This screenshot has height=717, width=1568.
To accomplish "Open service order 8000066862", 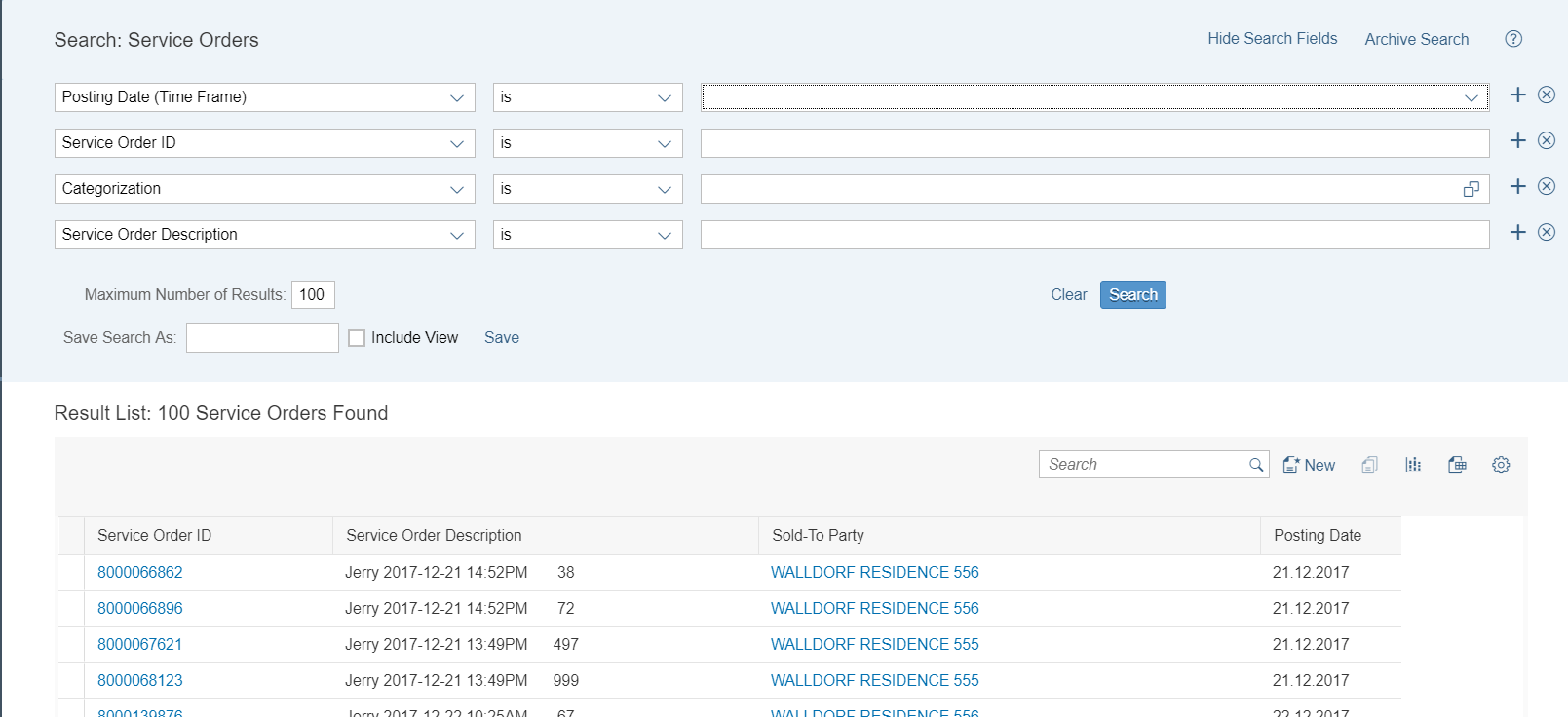I will pos(140,572).
